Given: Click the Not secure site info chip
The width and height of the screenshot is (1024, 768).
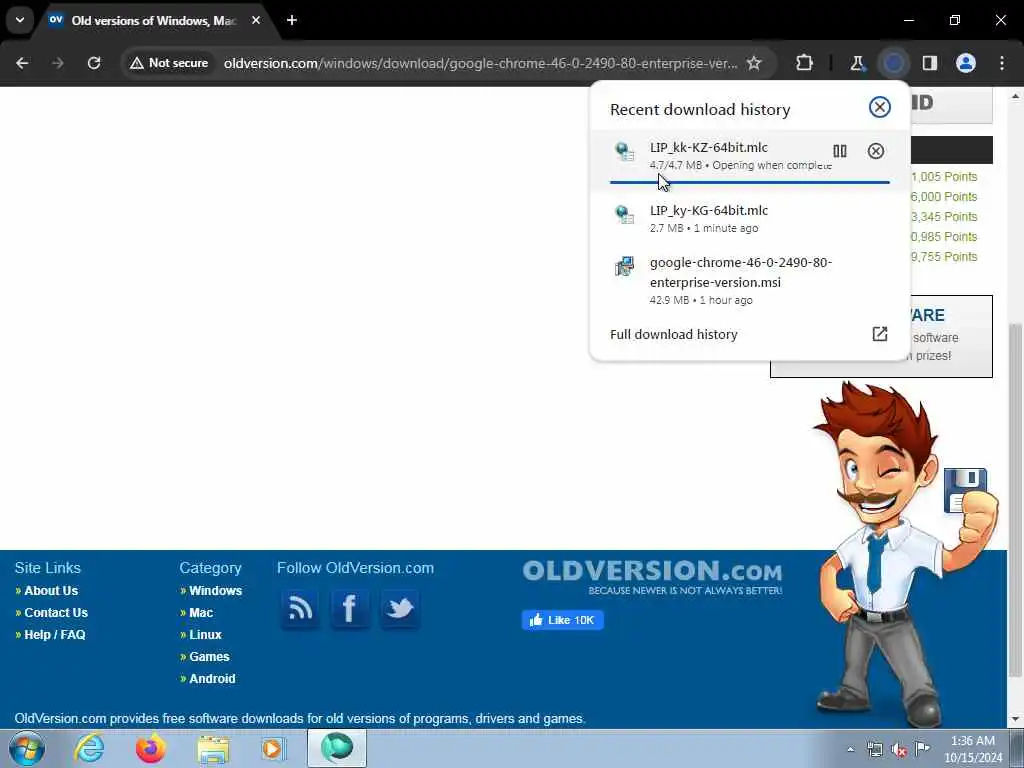Looking at the screenshot, I should click(169, 63).
